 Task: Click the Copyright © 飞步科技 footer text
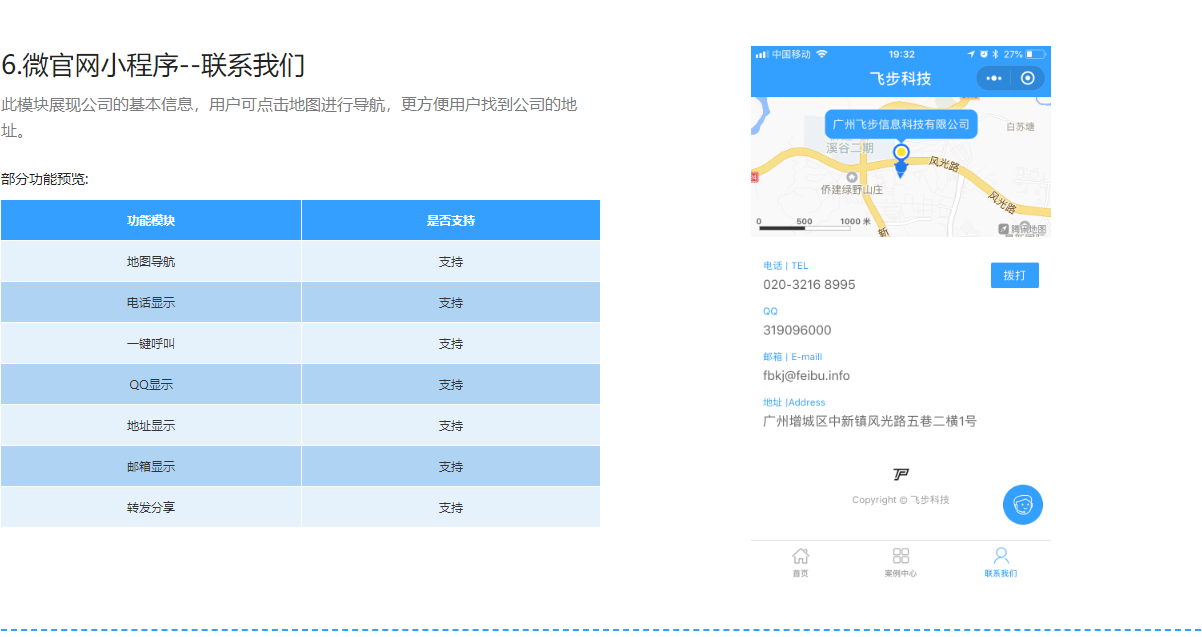[901, 500]
